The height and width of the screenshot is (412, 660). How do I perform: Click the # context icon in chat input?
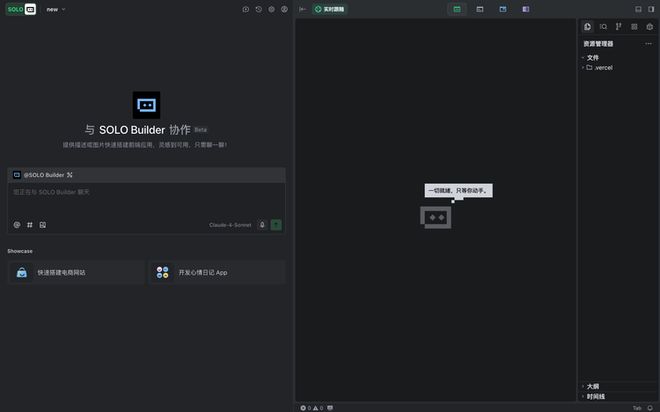30,225
